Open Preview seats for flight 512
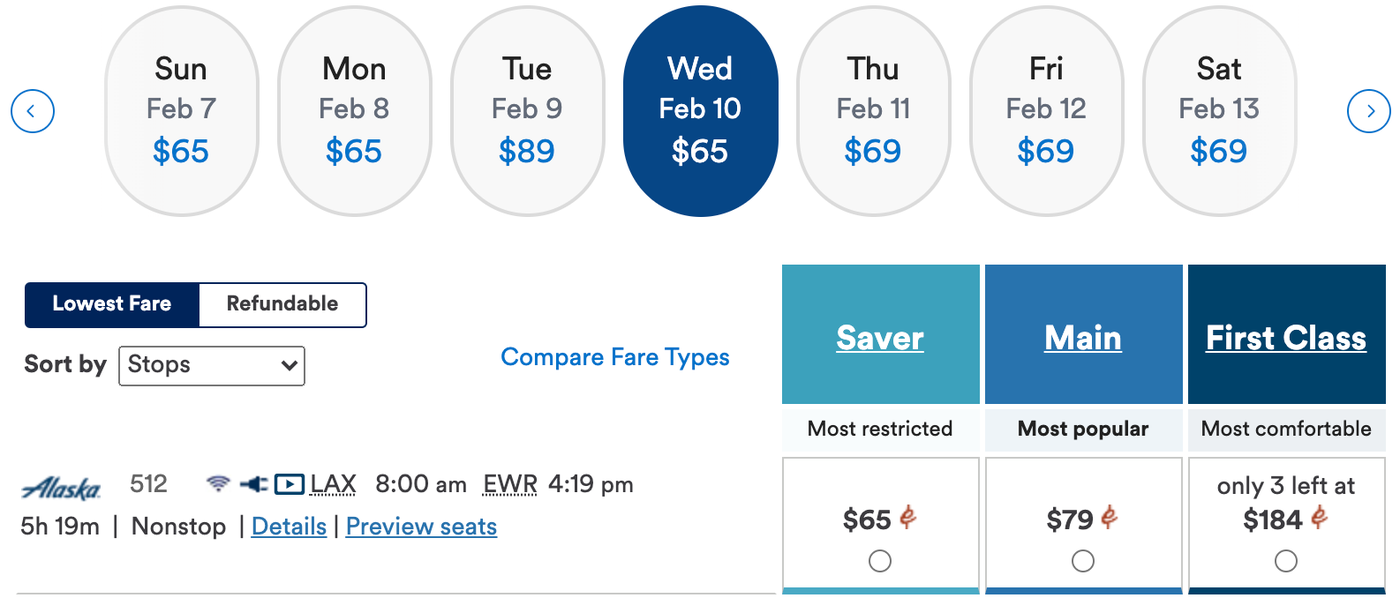 point(421,526)
